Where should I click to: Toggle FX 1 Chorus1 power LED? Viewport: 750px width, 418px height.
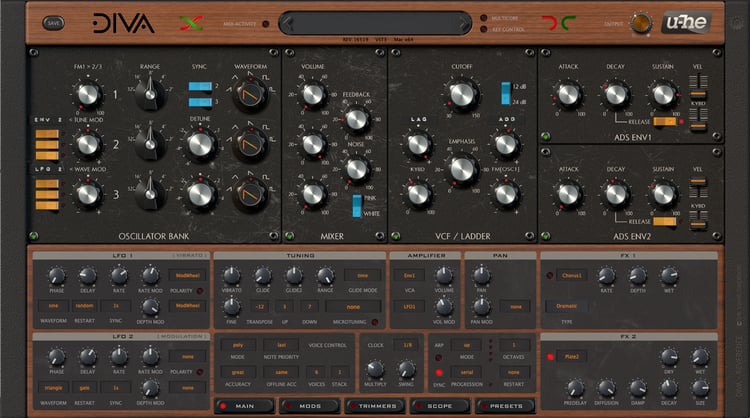tap(550, 275)
